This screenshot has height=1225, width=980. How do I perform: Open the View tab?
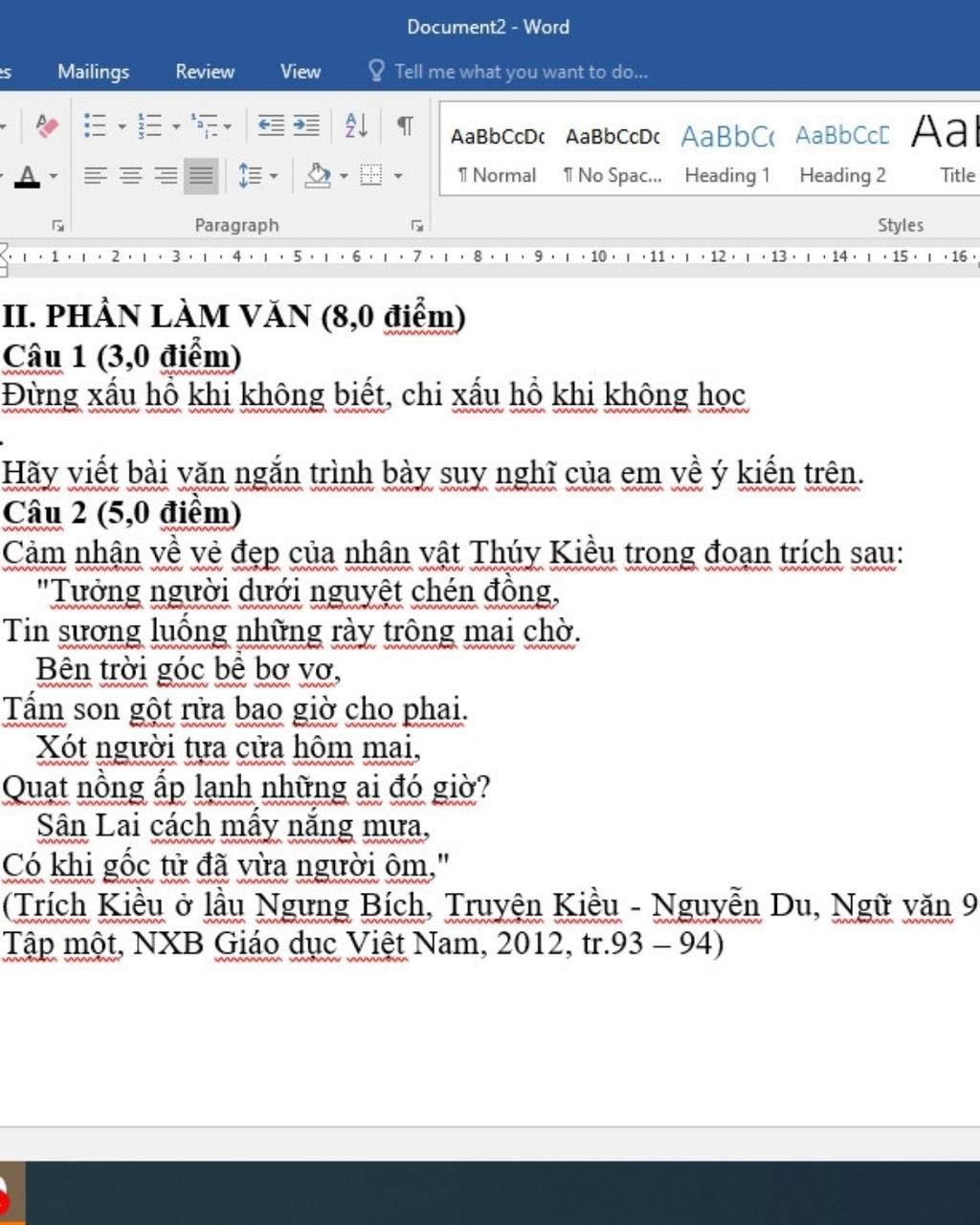click(x=301, y=72)
